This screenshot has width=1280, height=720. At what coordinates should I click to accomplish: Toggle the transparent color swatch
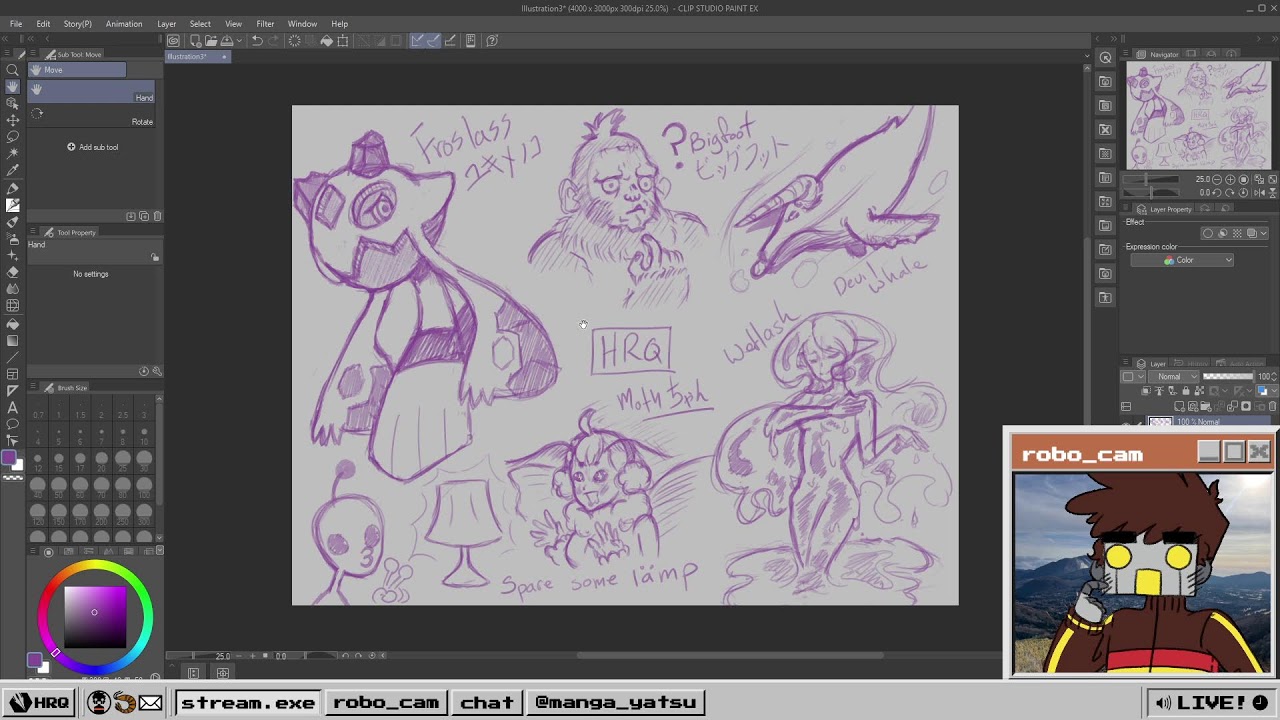click(x=12, y=478)
